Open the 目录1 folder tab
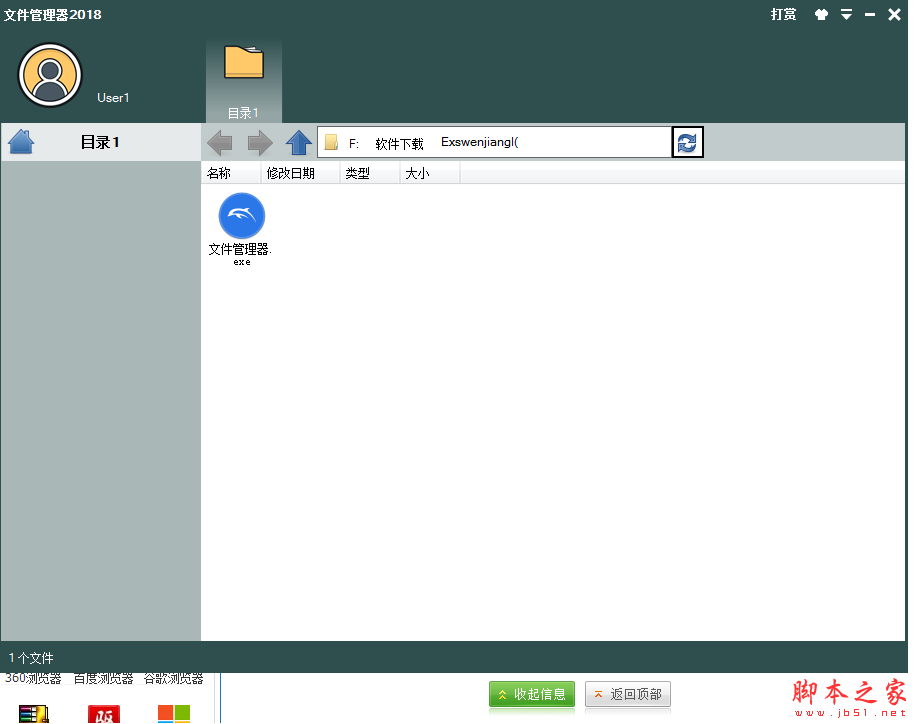 (x=244, y=81)
